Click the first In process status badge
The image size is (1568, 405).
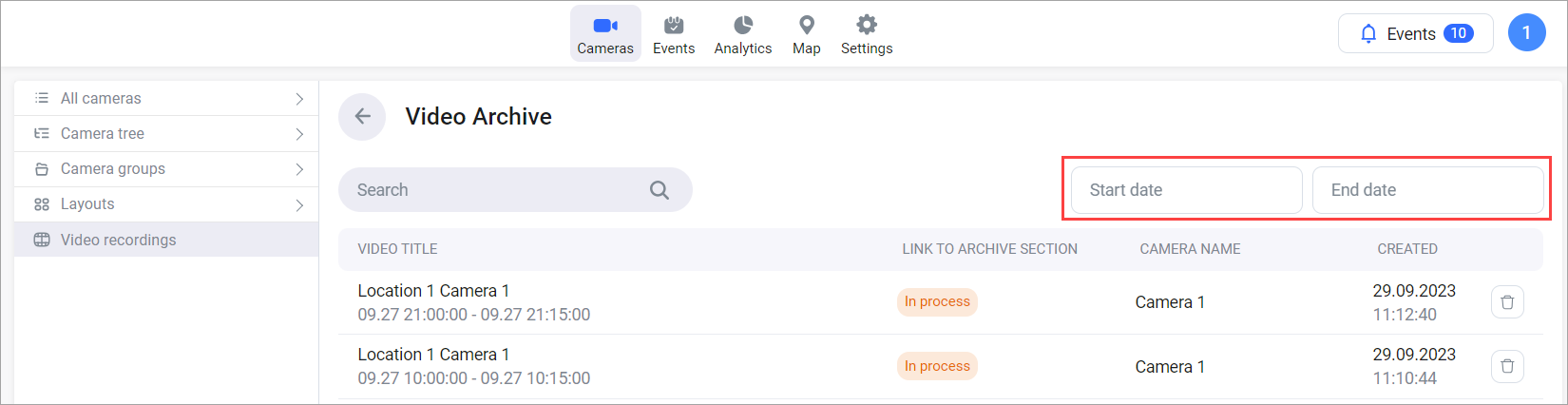(937, 301)
